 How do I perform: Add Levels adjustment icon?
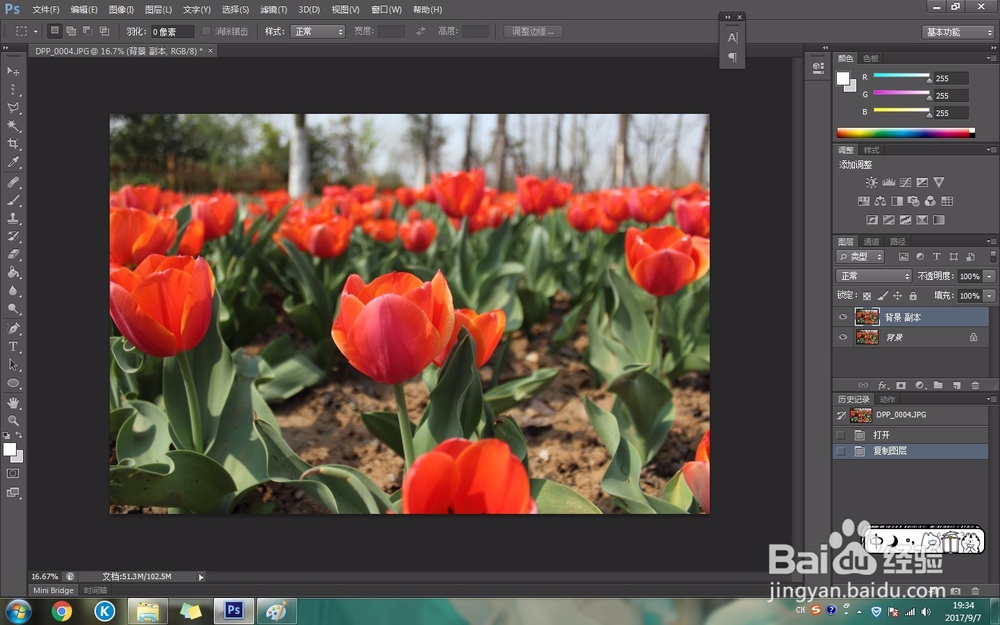point(888,182)
